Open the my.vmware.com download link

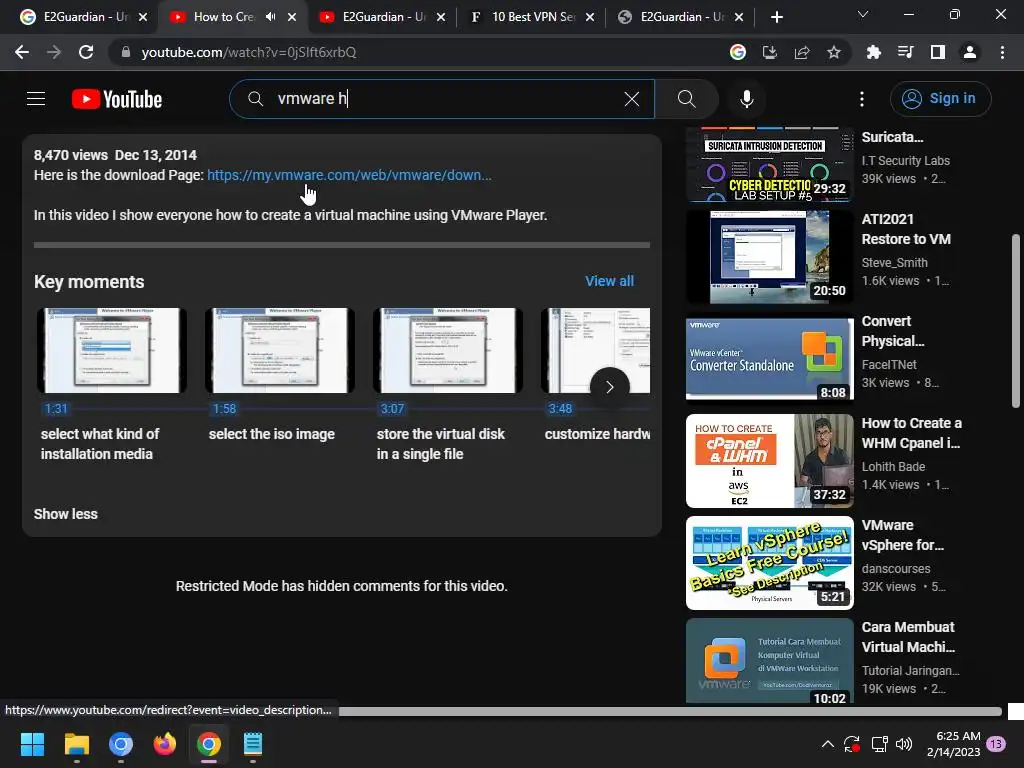pos(349,175)
